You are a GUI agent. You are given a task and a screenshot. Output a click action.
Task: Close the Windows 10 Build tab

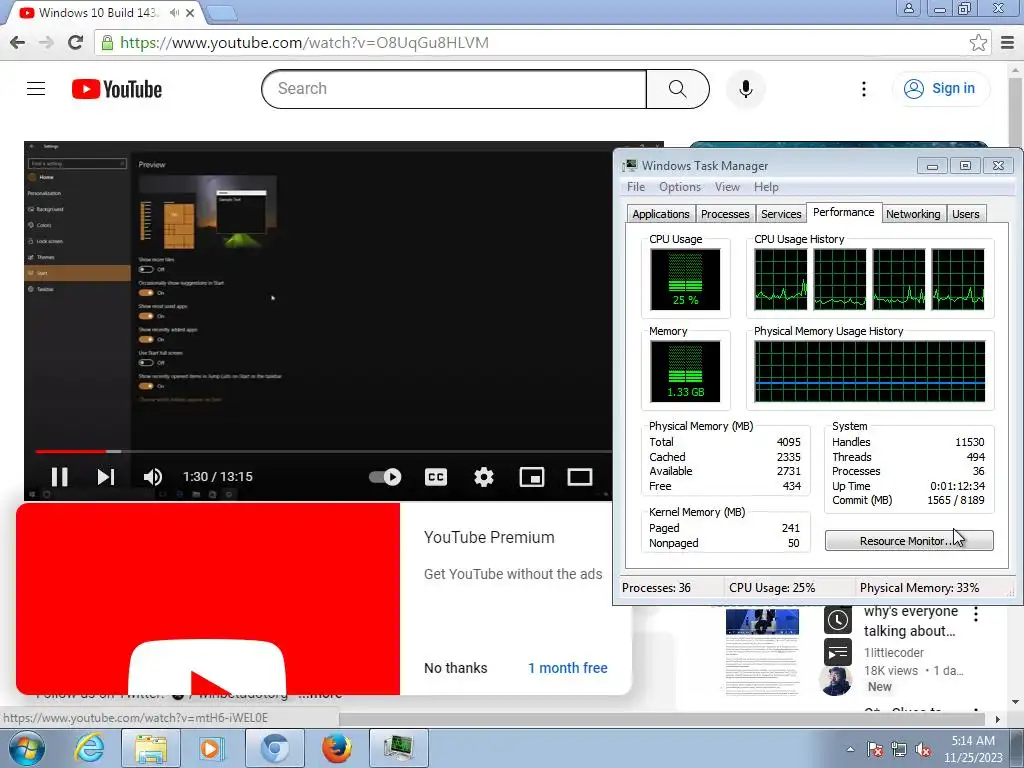coord(190,12)
